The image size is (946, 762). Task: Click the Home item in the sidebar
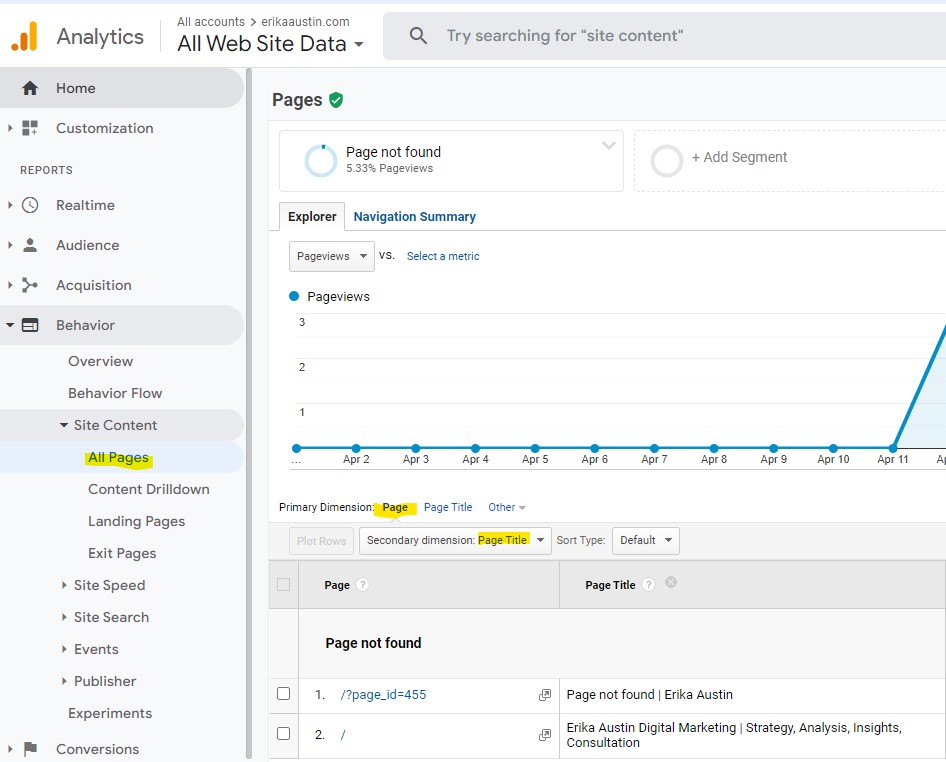[x=122, y=88]
